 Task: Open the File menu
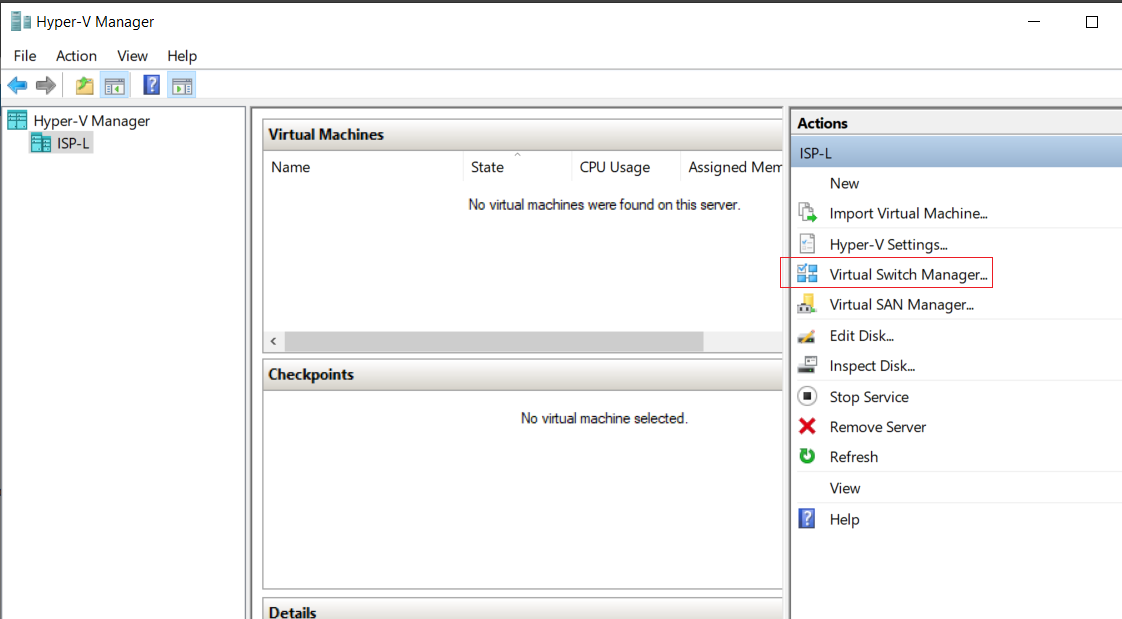click(25, 56)
